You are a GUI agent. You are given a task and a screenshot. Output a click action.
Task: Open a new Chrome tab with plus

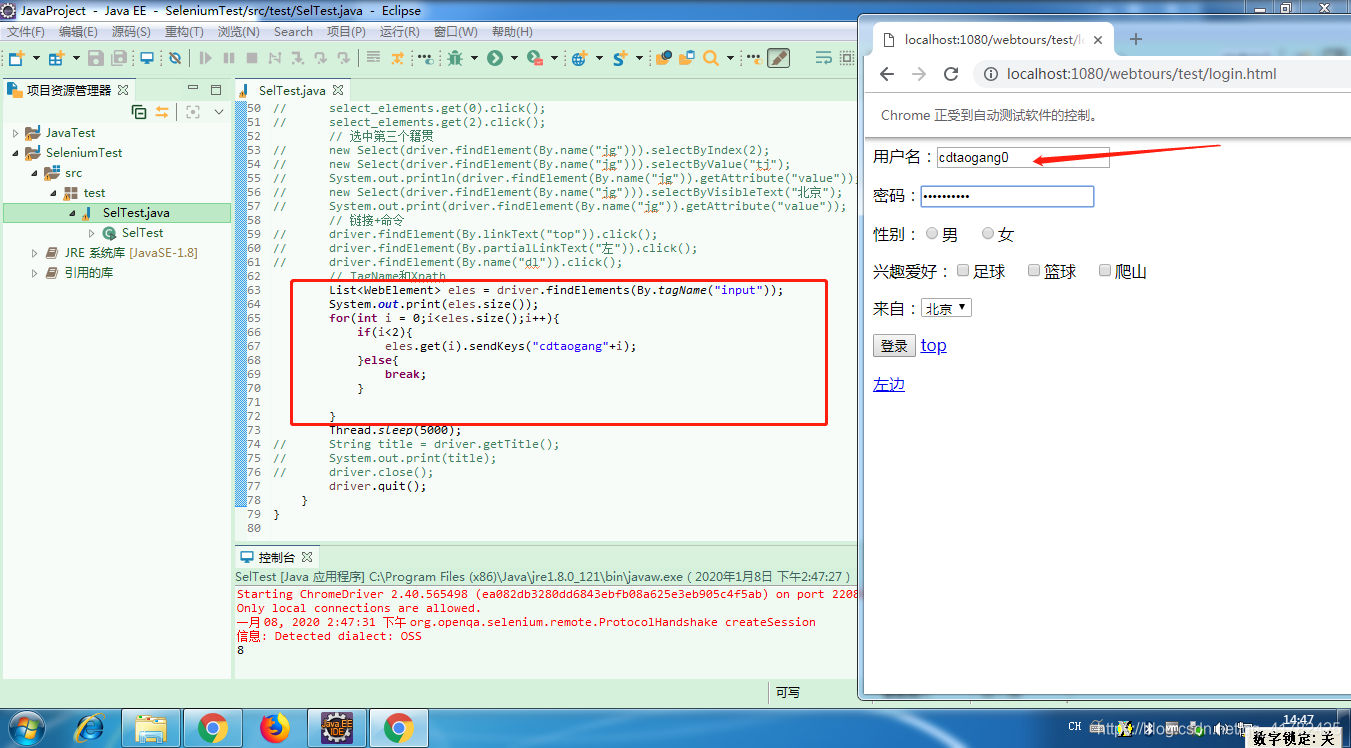[1135, 40]
